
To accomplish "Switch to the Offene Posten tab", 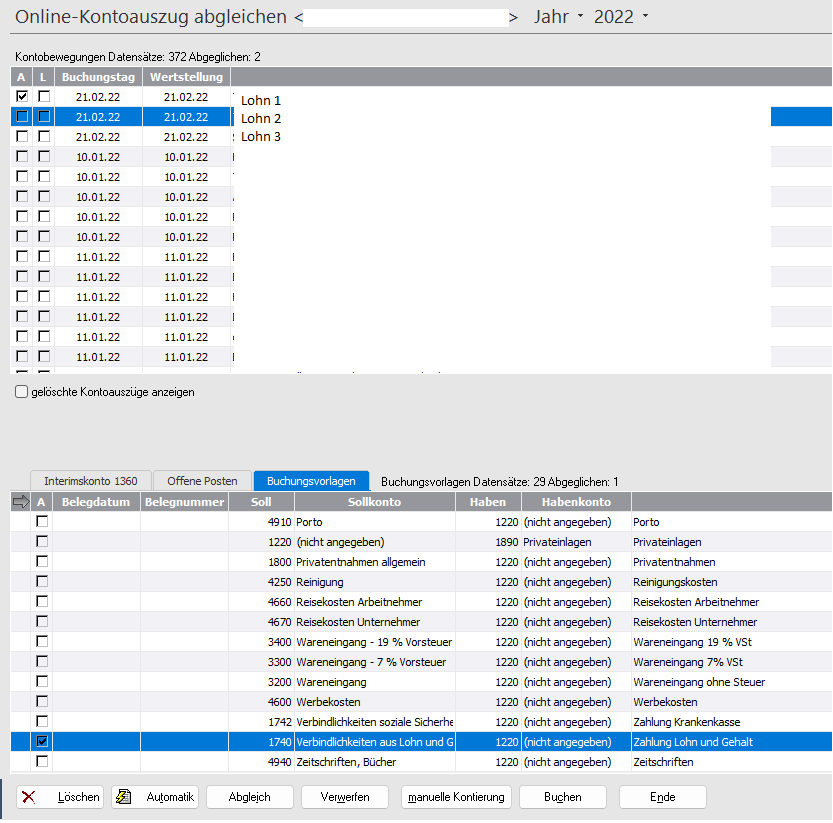I will tap(202, 481).
